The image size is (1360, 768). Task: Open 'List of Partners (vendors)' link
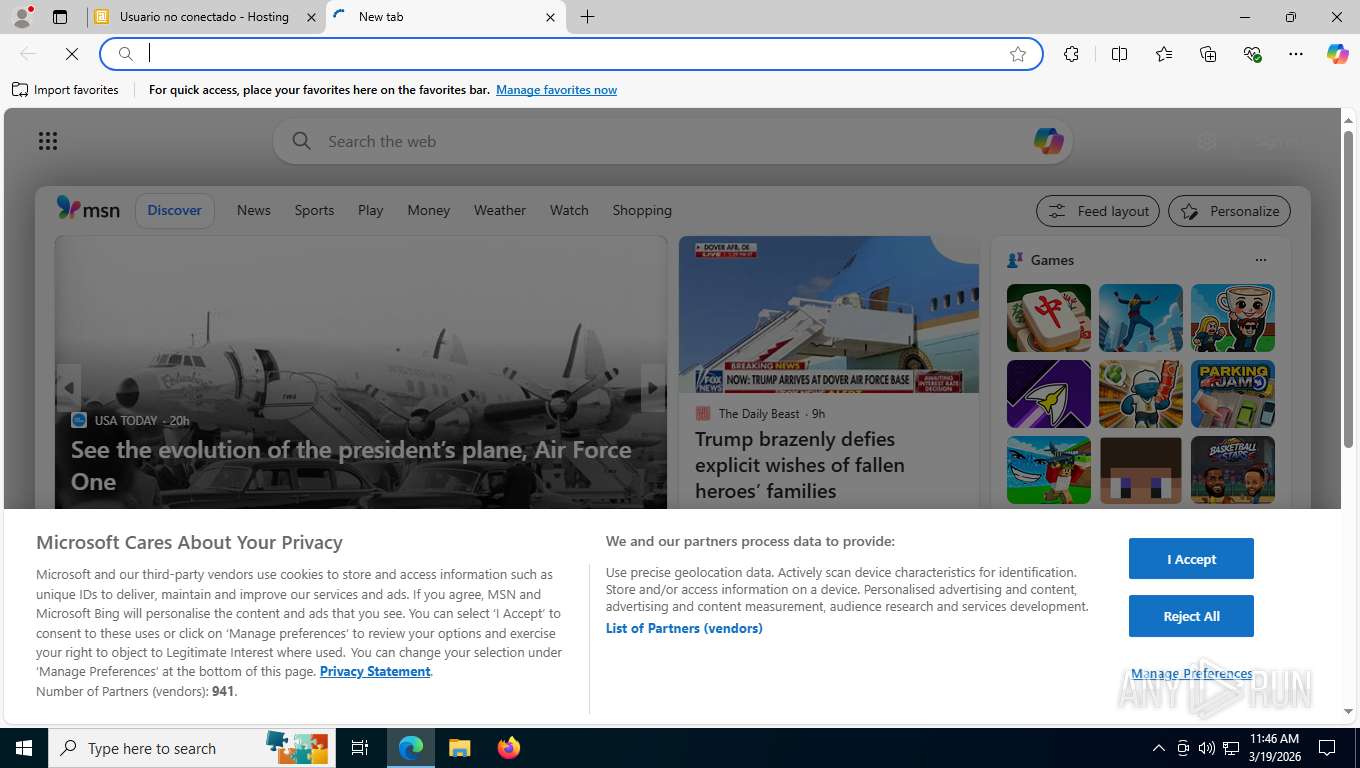684,628
